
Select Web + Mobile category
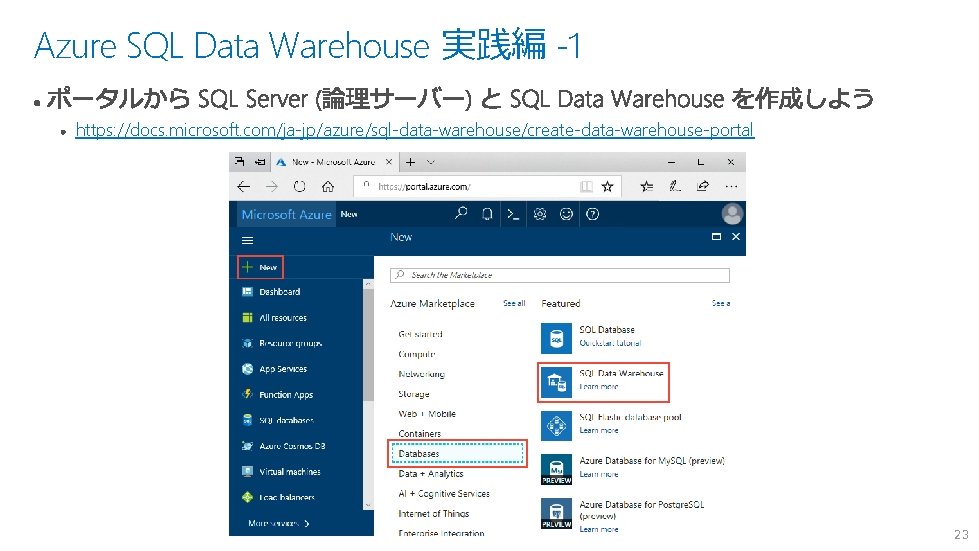tap(427, 414)
